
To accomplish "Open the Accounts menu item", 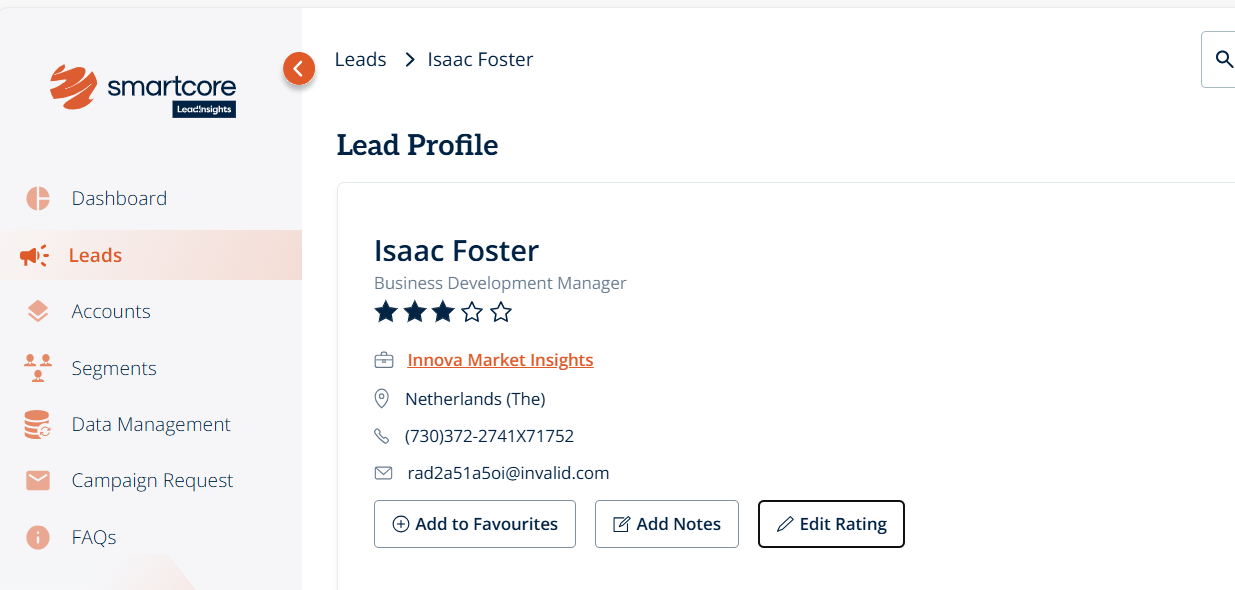I will 111,311.
